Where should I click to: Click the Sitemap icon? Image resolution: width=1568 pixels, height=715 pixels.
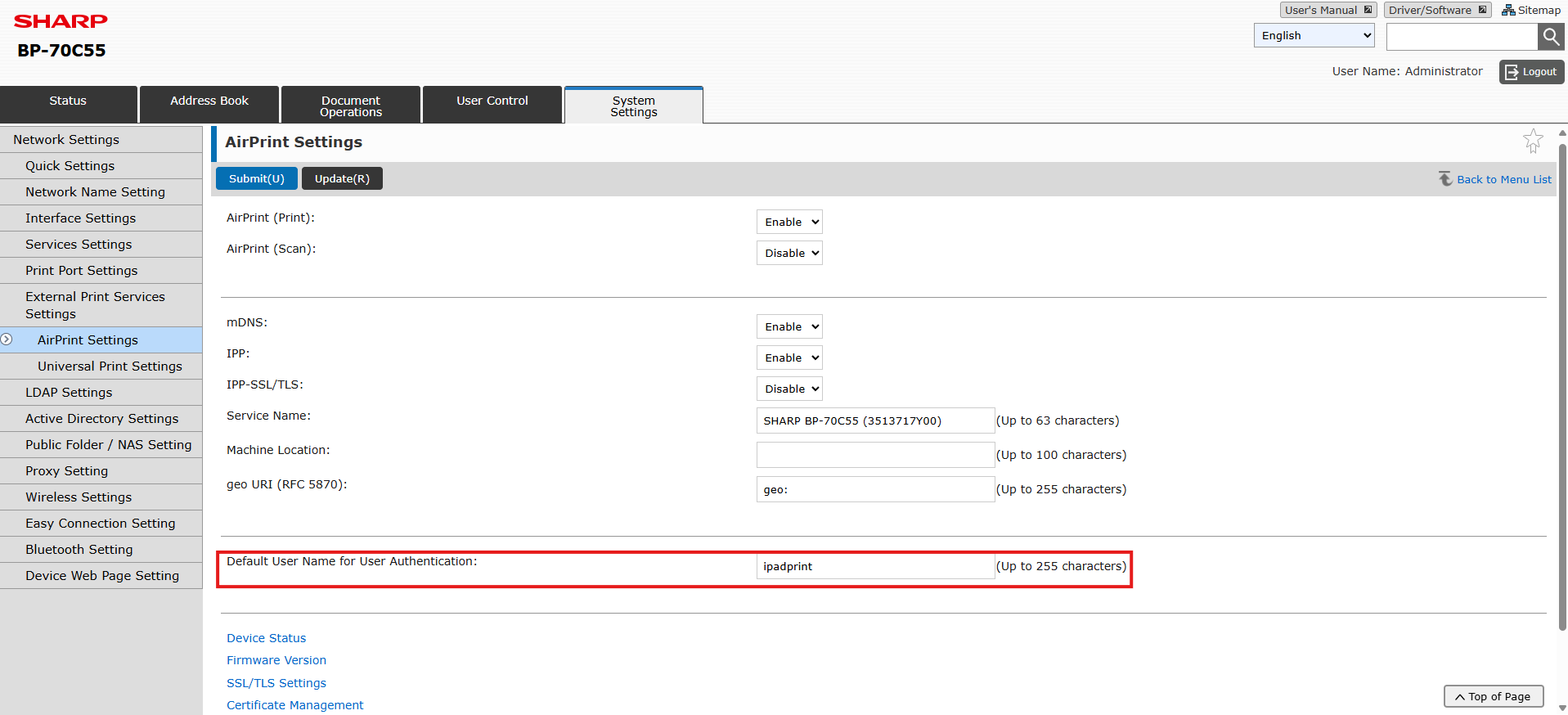click(1508, 10)
